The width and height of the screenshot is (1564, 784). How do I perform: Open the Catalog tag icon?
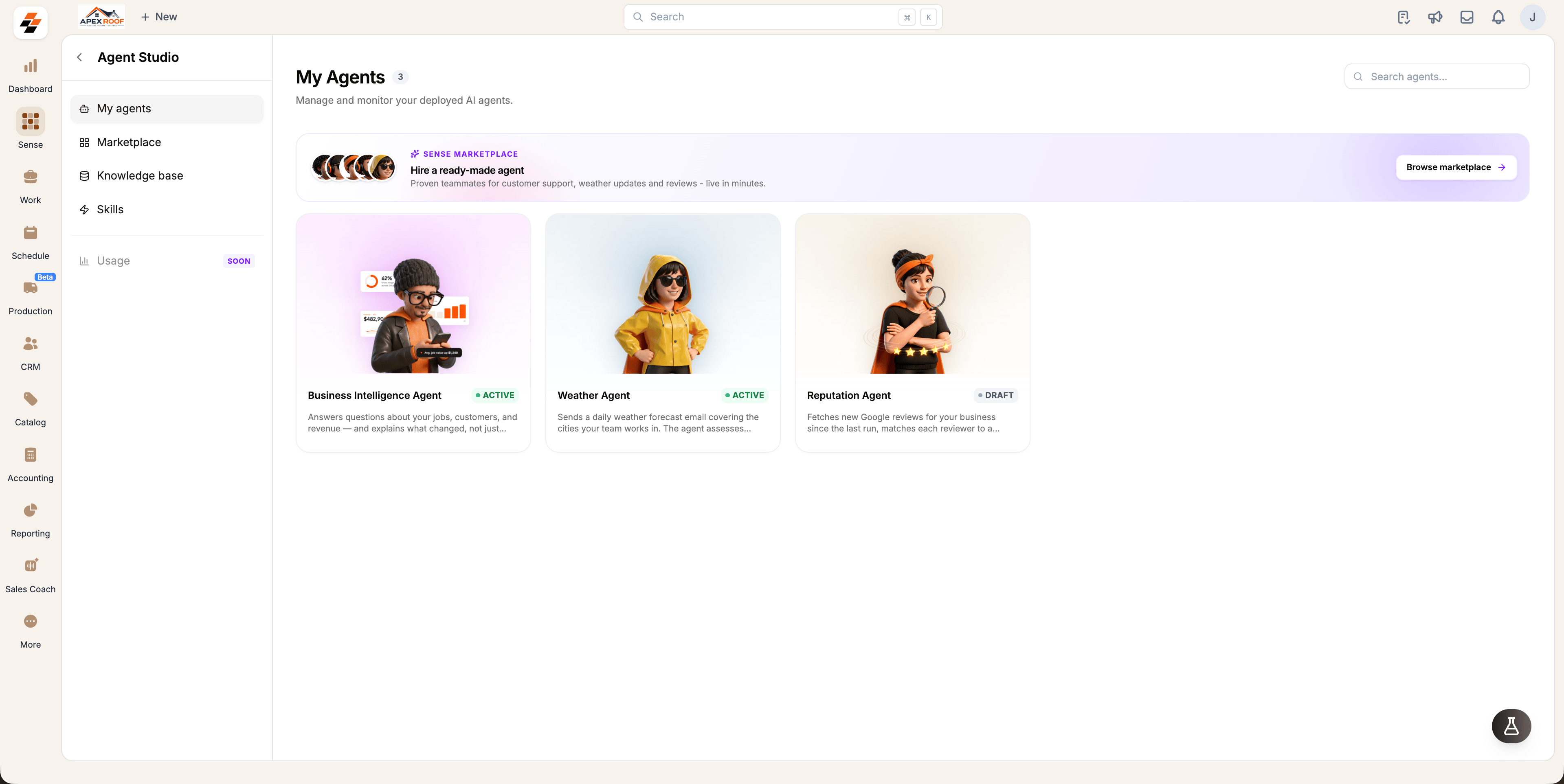click(x=31, y=399)
